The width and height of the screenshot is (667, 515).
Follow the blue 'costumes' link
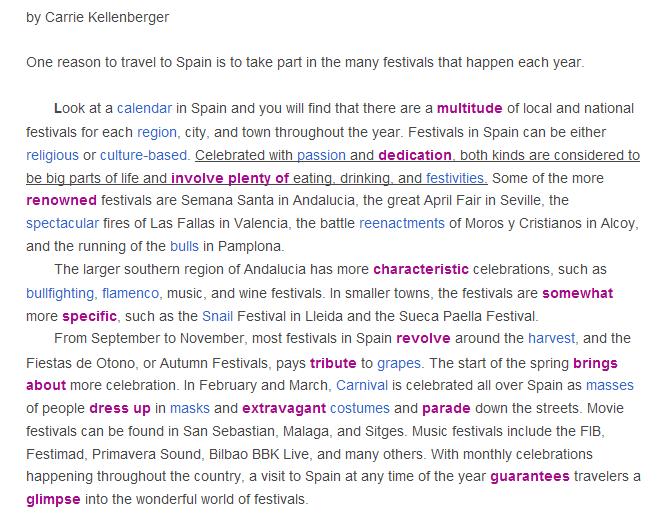point(360,408)
